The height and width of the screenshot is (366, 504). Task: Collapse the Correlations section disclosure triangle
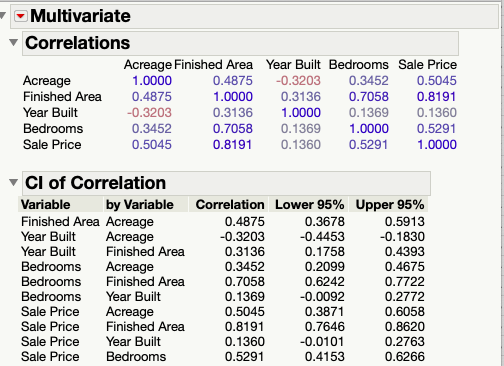tap(13, 43)
